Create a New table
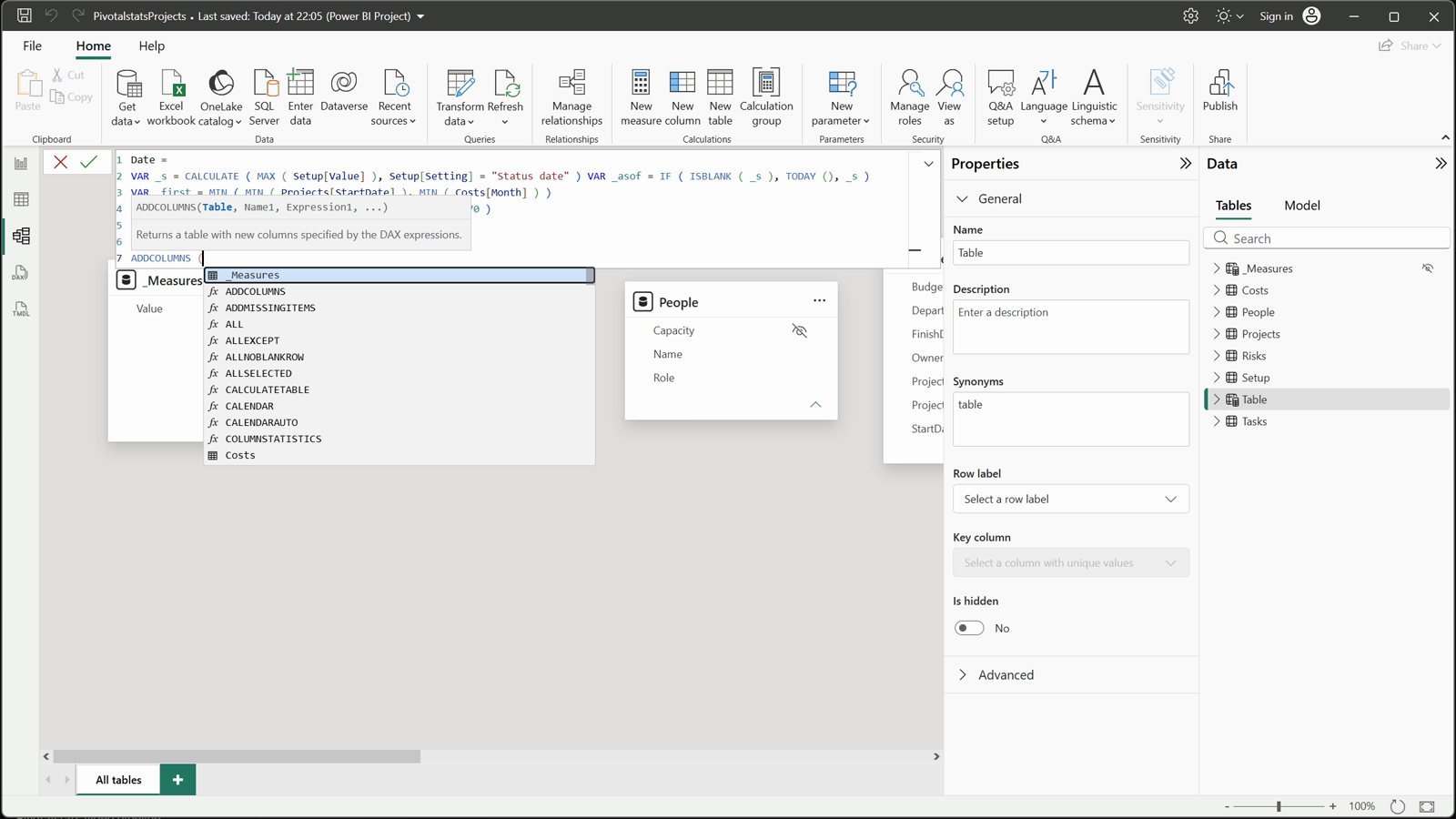Screen dimensions: 1456x819 coord(720,97)
